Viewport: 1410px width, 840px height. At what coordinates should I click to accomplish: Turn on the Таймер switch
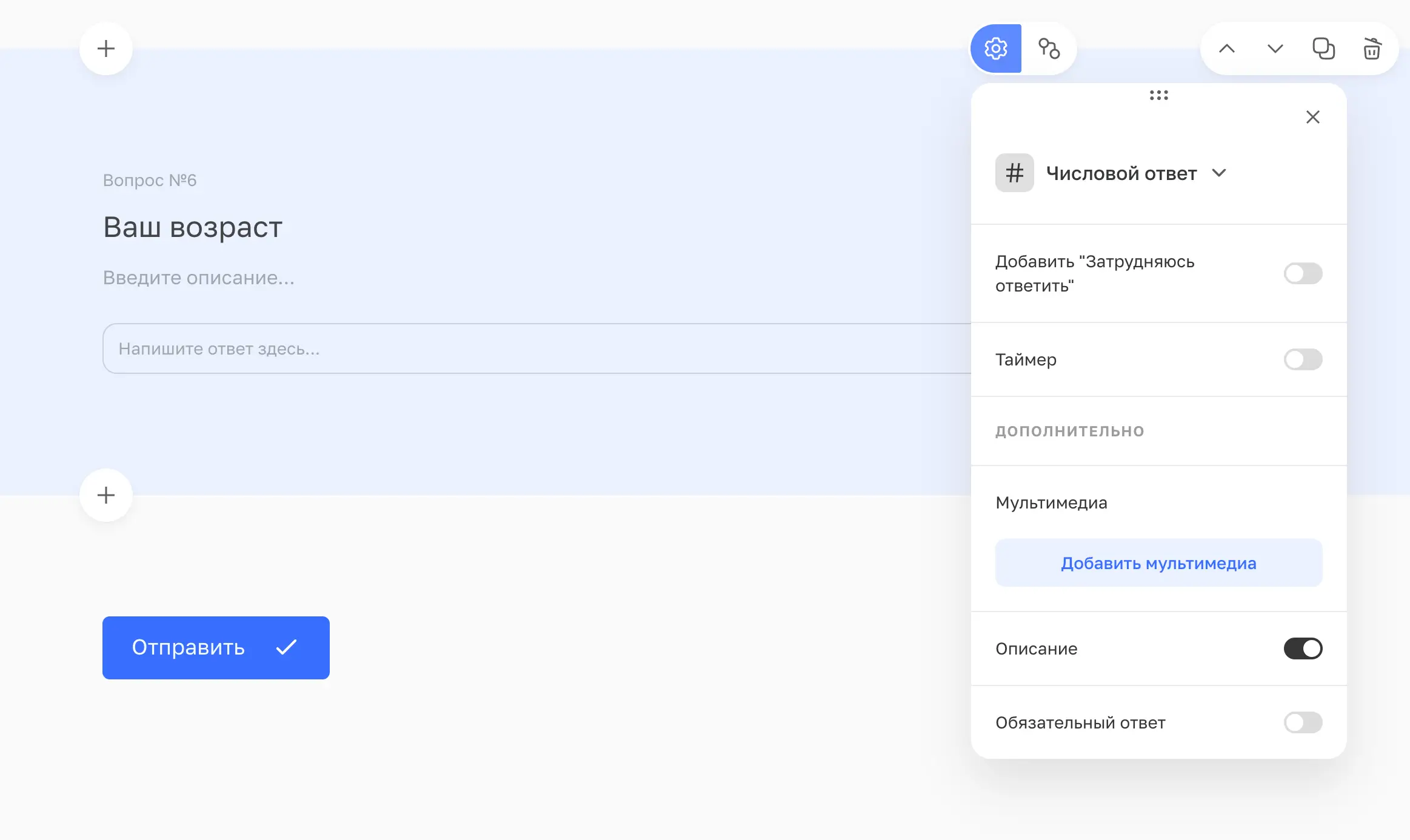click(x=1302, y=359)
